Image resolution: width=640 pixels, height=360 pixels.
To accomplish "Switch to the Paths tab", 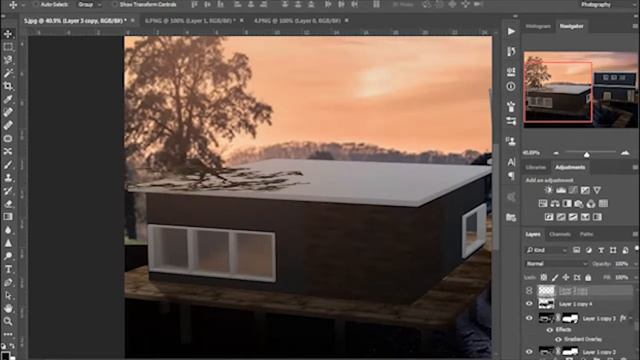I will pyautogui.click(x=587, y=234).
